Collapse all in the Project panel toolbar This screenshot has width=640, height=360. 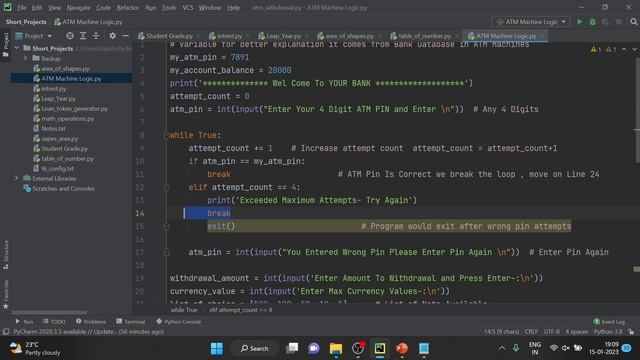point(96,36)
